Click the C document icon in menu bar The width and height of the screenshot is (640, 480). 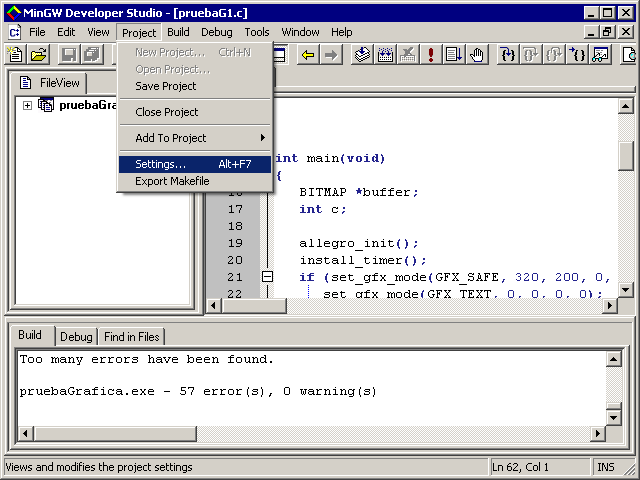coord(15,32)
